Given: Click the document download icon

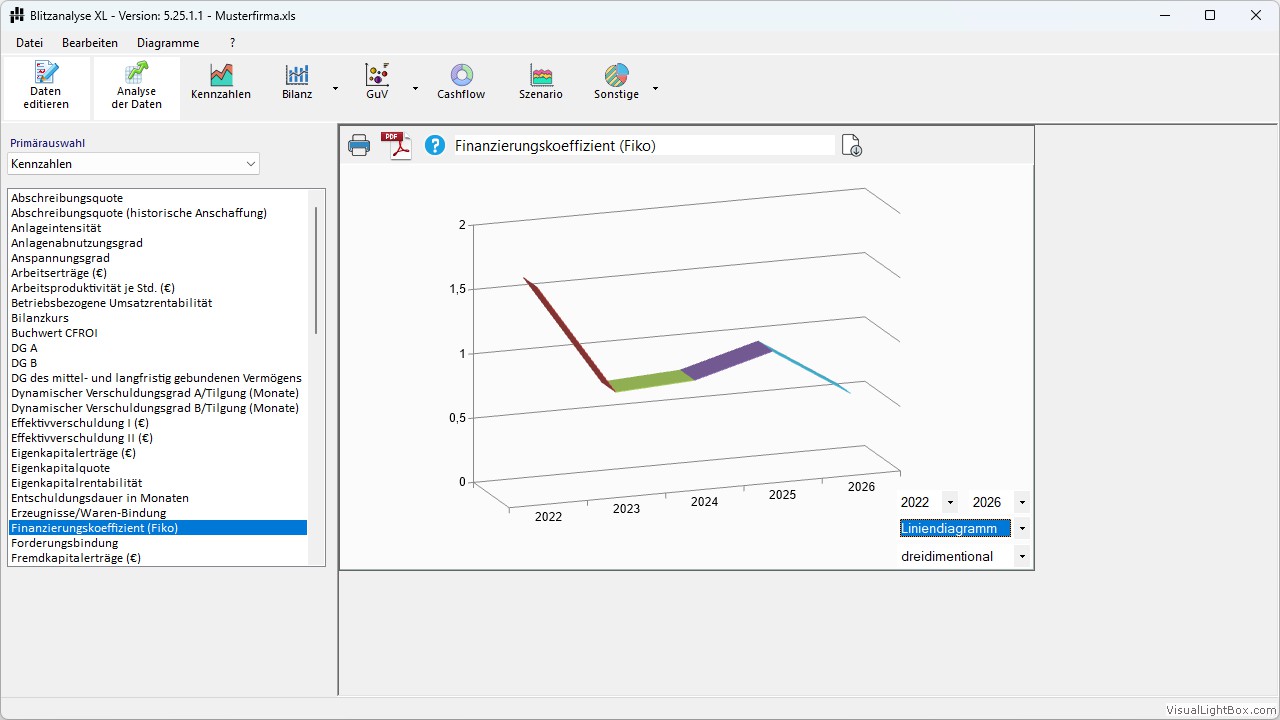Looking at the screenshot, I should (x=852, y=146).
